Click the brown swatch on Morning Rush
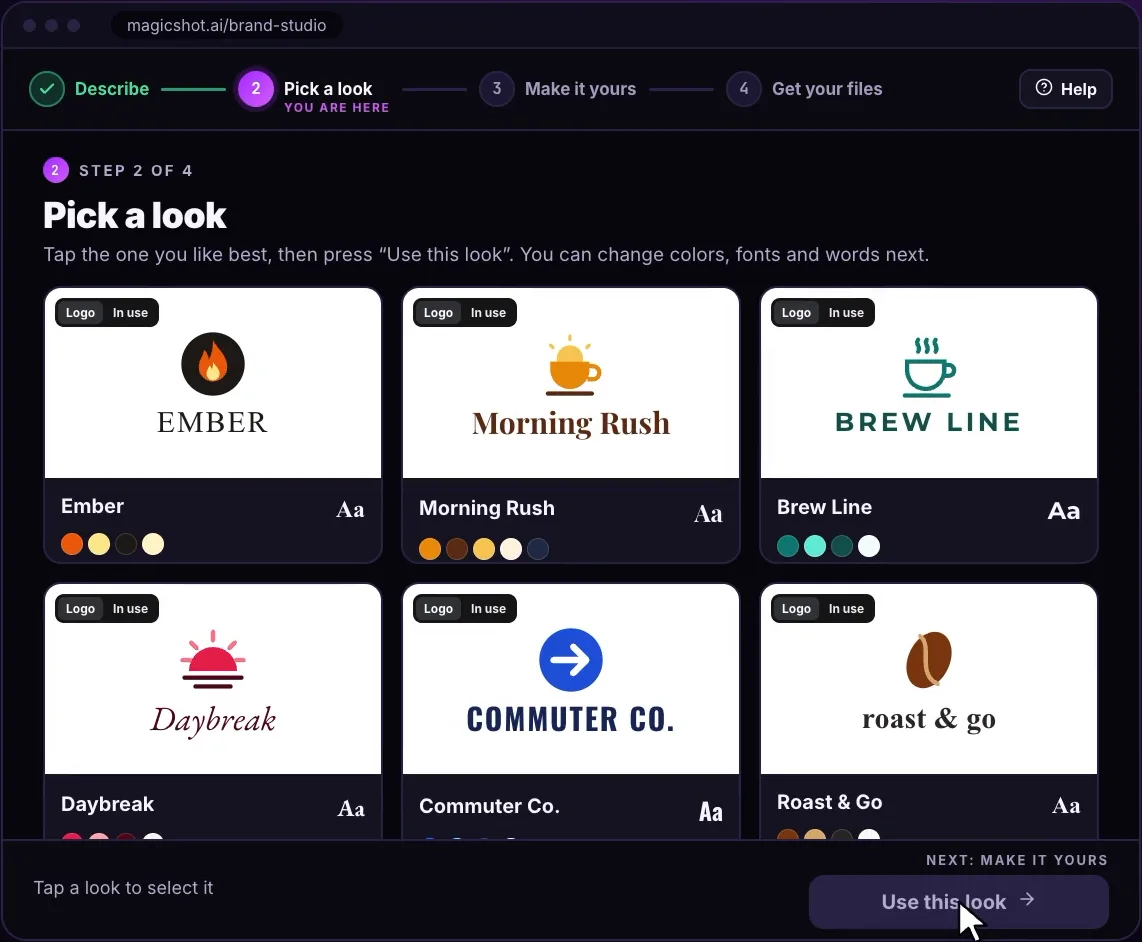1142x942 pixels. (457, 549)
